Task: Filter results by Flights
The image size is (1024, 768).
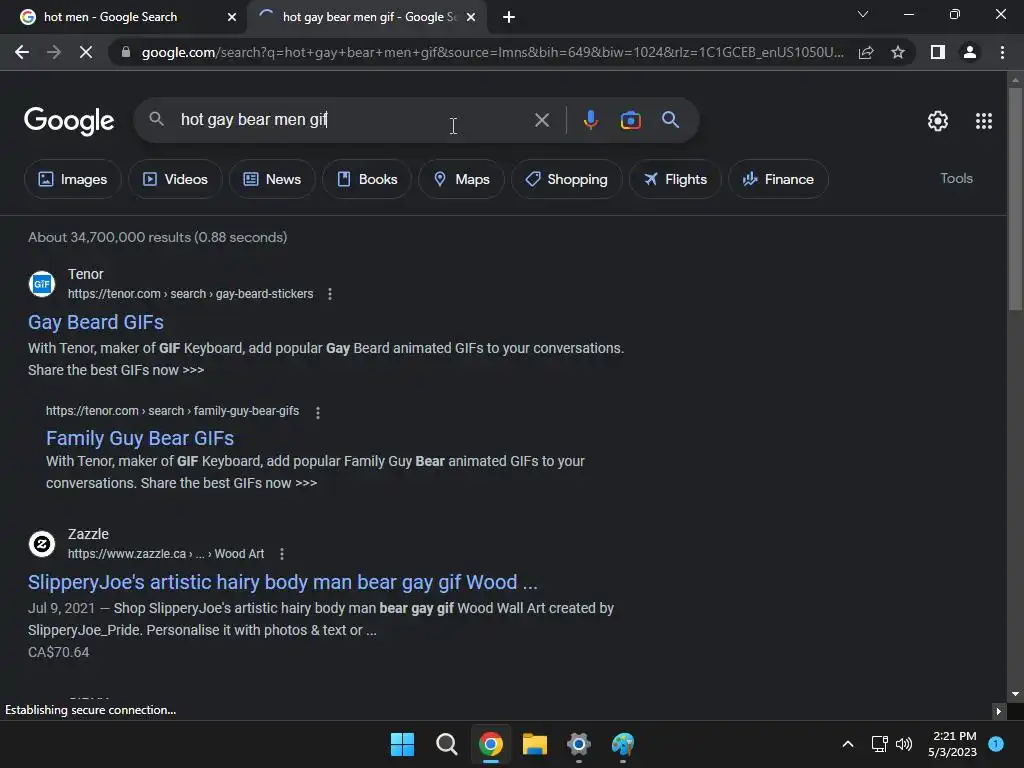Action: click(675, 179)
